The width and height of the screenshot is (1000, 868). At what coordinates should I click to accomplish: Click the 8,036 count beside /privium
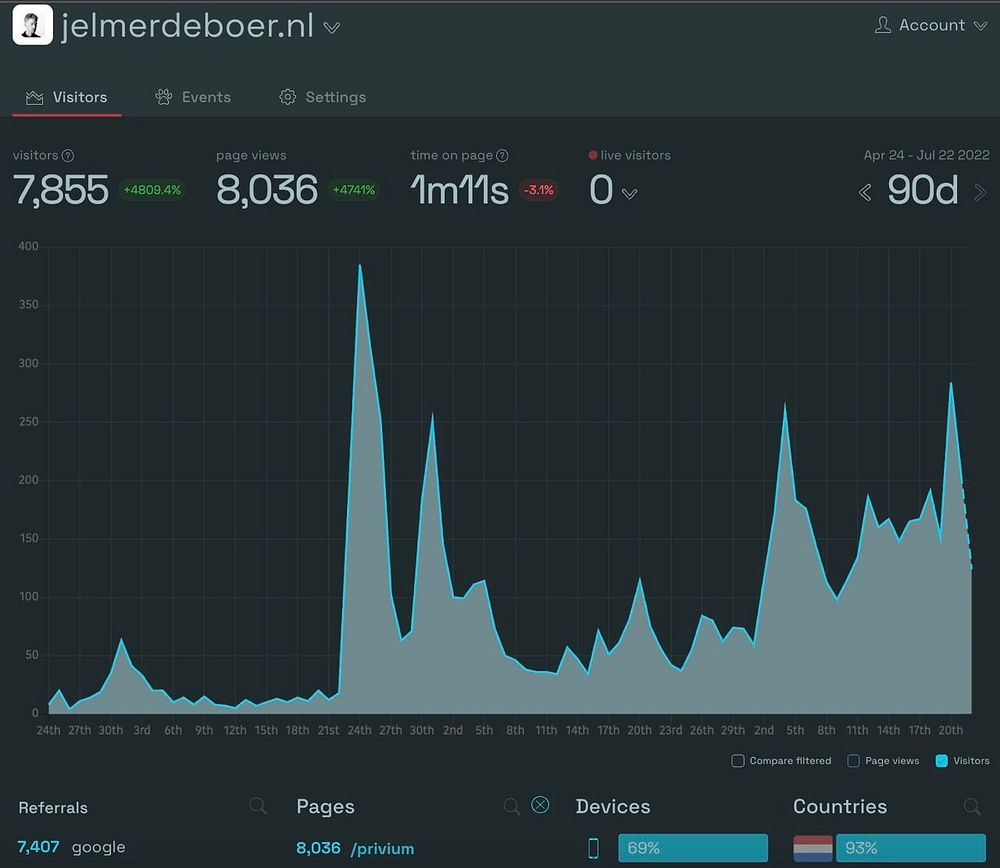pos(318,848)
